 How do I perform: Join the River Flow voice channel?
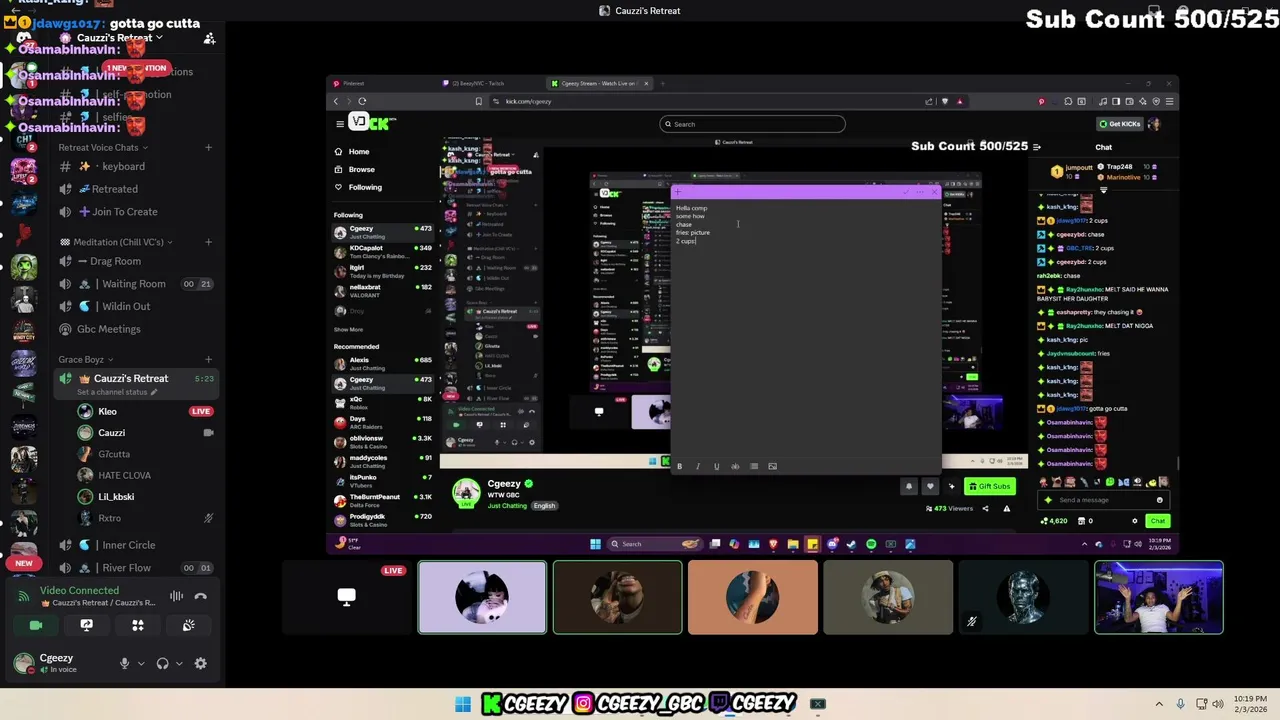coord(136,568)
